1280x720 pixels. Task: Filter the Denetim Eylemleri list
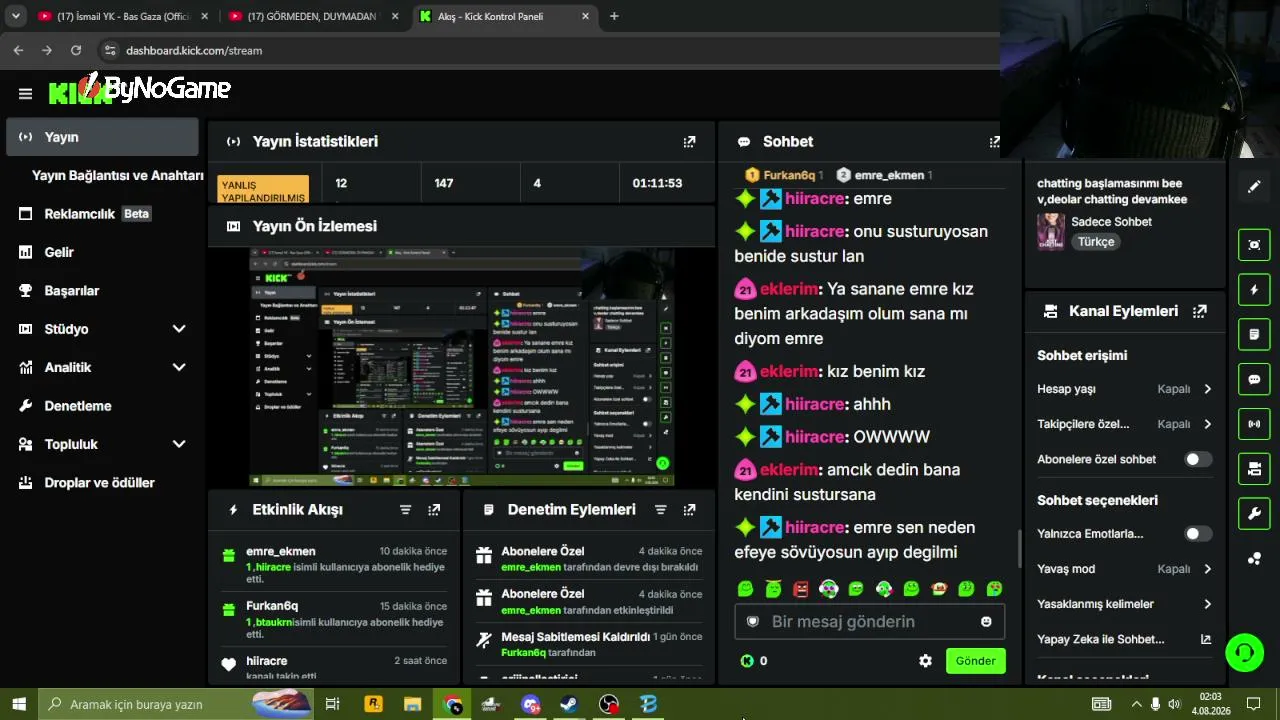tap(661, 510)
